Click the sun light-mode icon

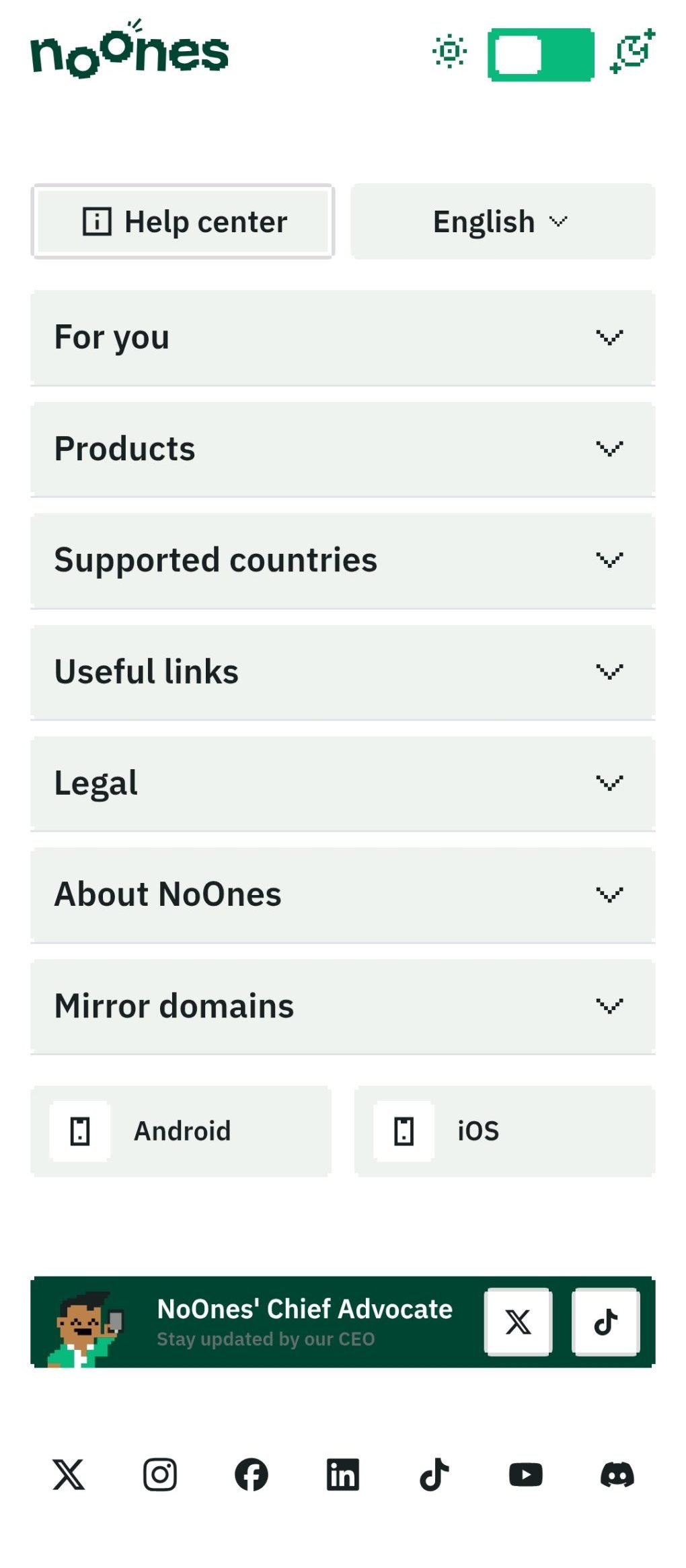[449, 51]
